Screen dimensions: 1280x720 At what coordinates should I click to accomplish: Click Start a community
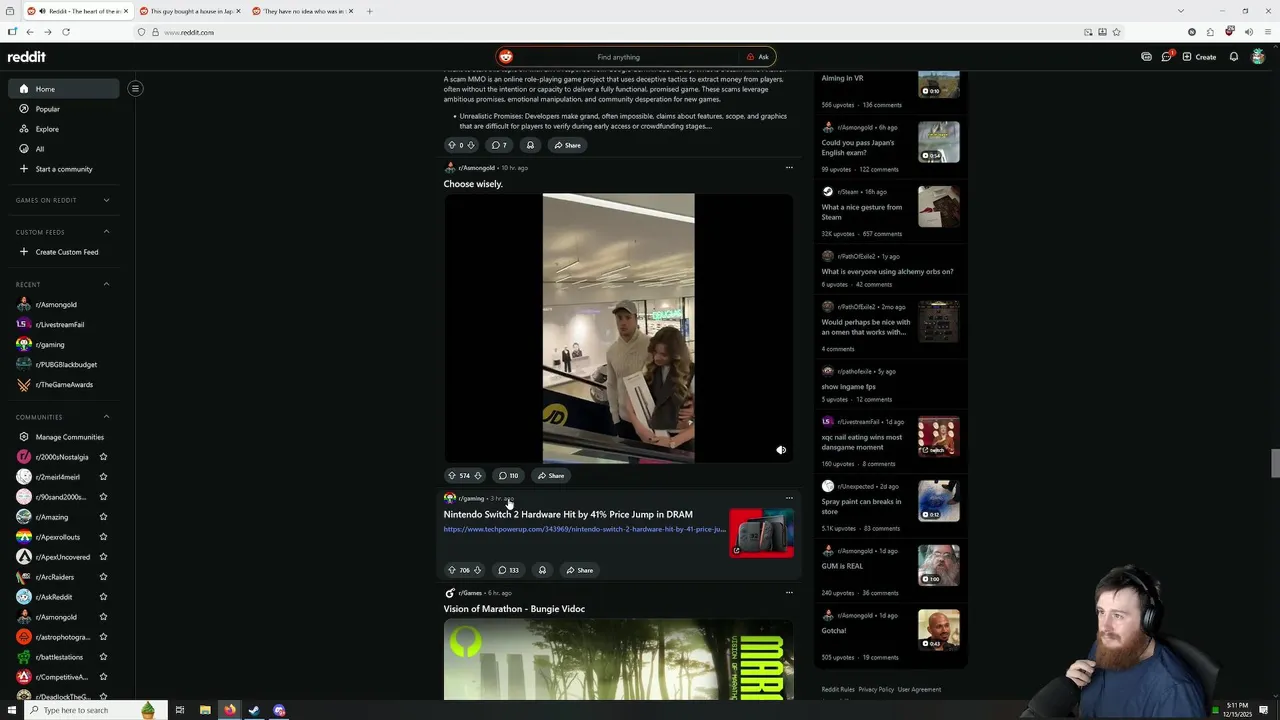tap(63, 169)
